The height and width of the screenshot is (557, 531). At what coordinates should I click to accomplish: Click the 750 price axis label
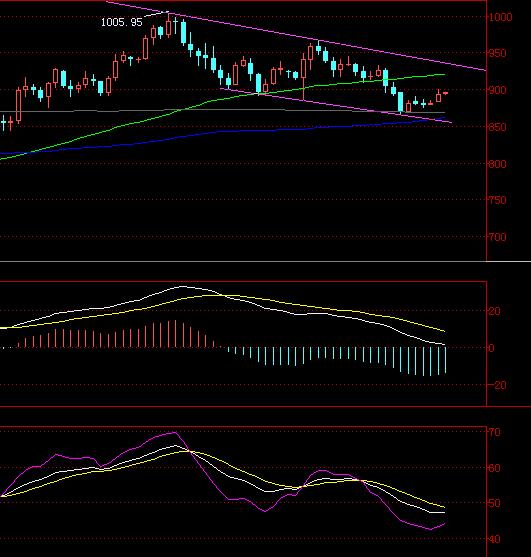pyautogui.click(x=498, y=200)
